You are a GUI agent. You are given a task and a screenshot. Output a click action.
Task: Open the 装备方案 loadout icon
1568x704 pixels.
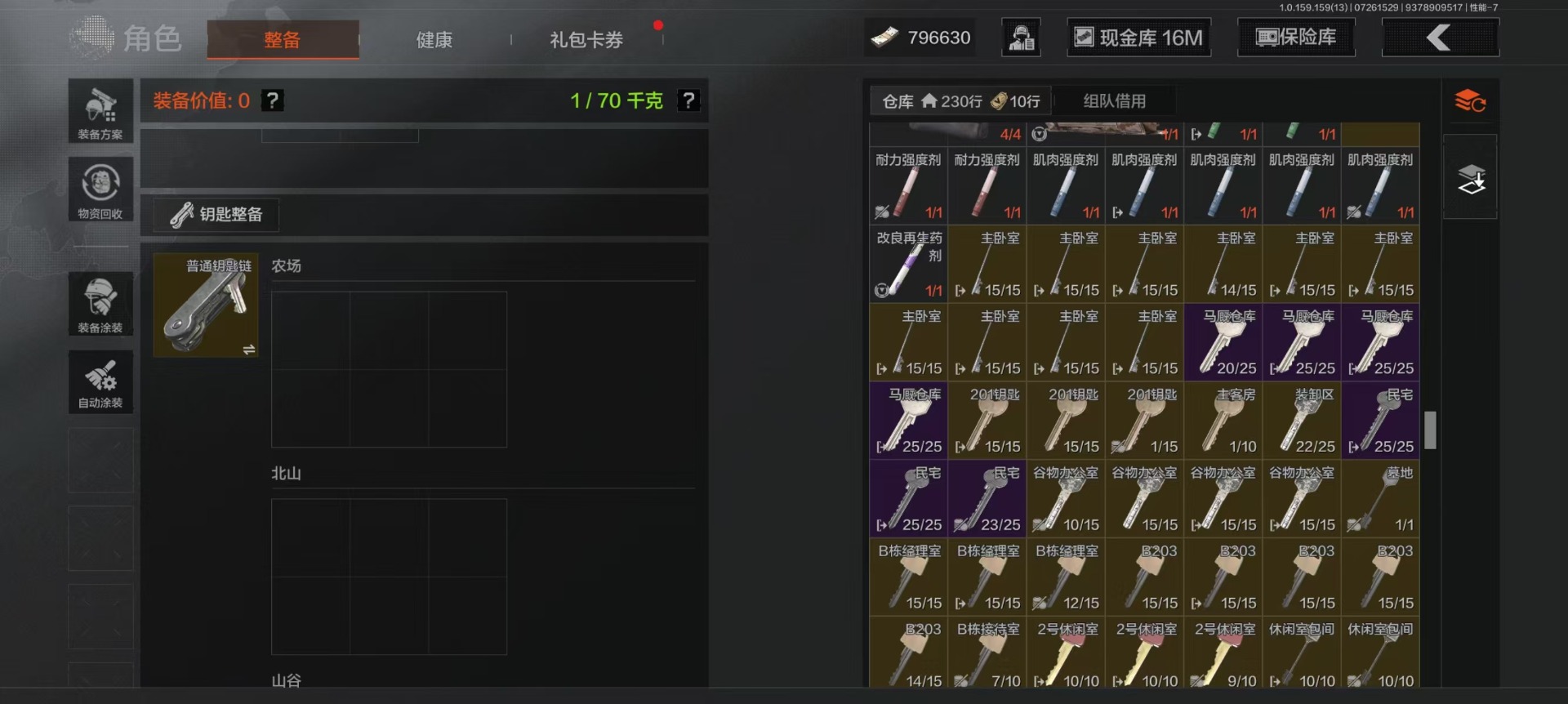click(100, 112)
